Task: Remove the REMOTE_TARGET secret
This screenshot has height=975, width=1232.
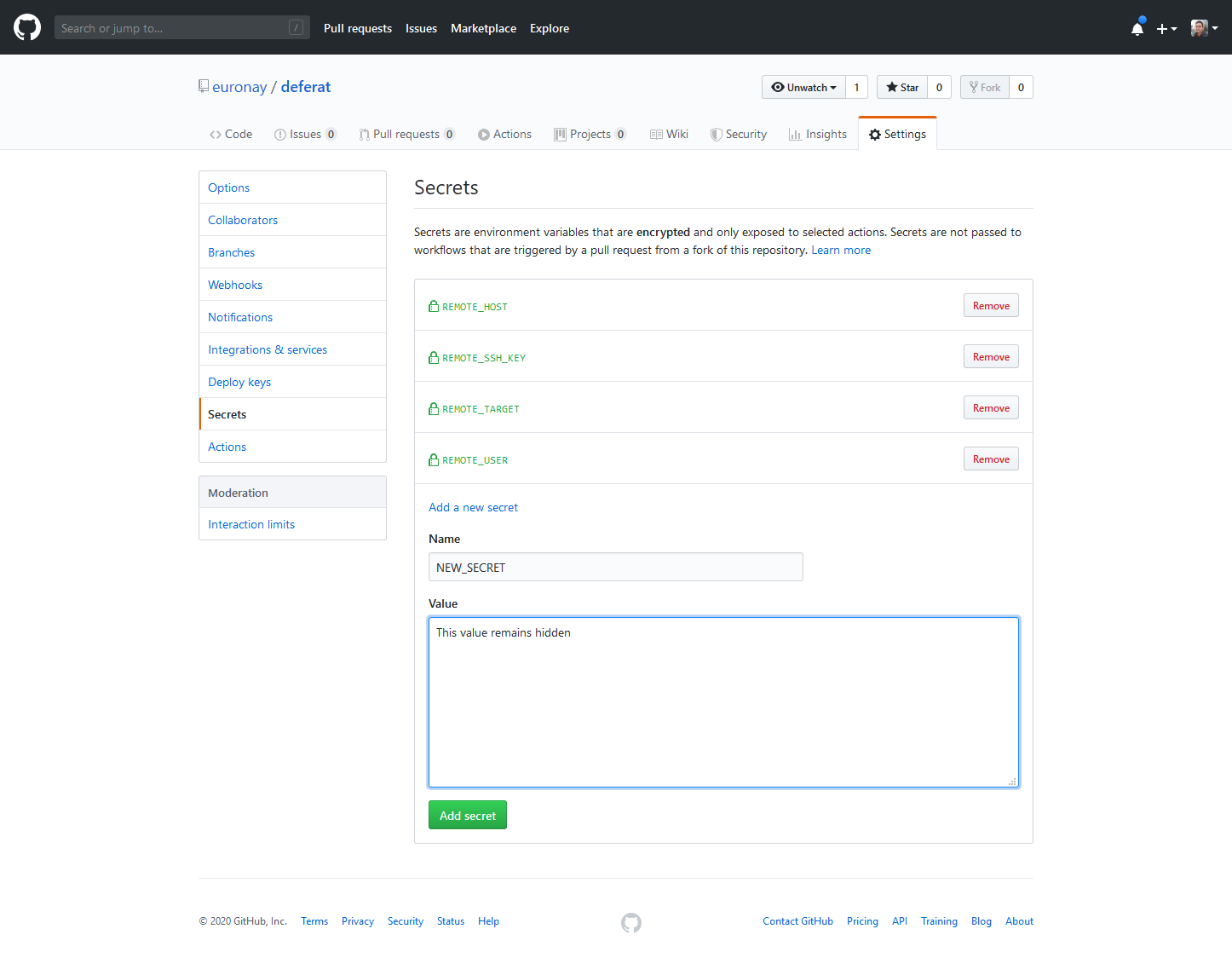Action: 991,407
